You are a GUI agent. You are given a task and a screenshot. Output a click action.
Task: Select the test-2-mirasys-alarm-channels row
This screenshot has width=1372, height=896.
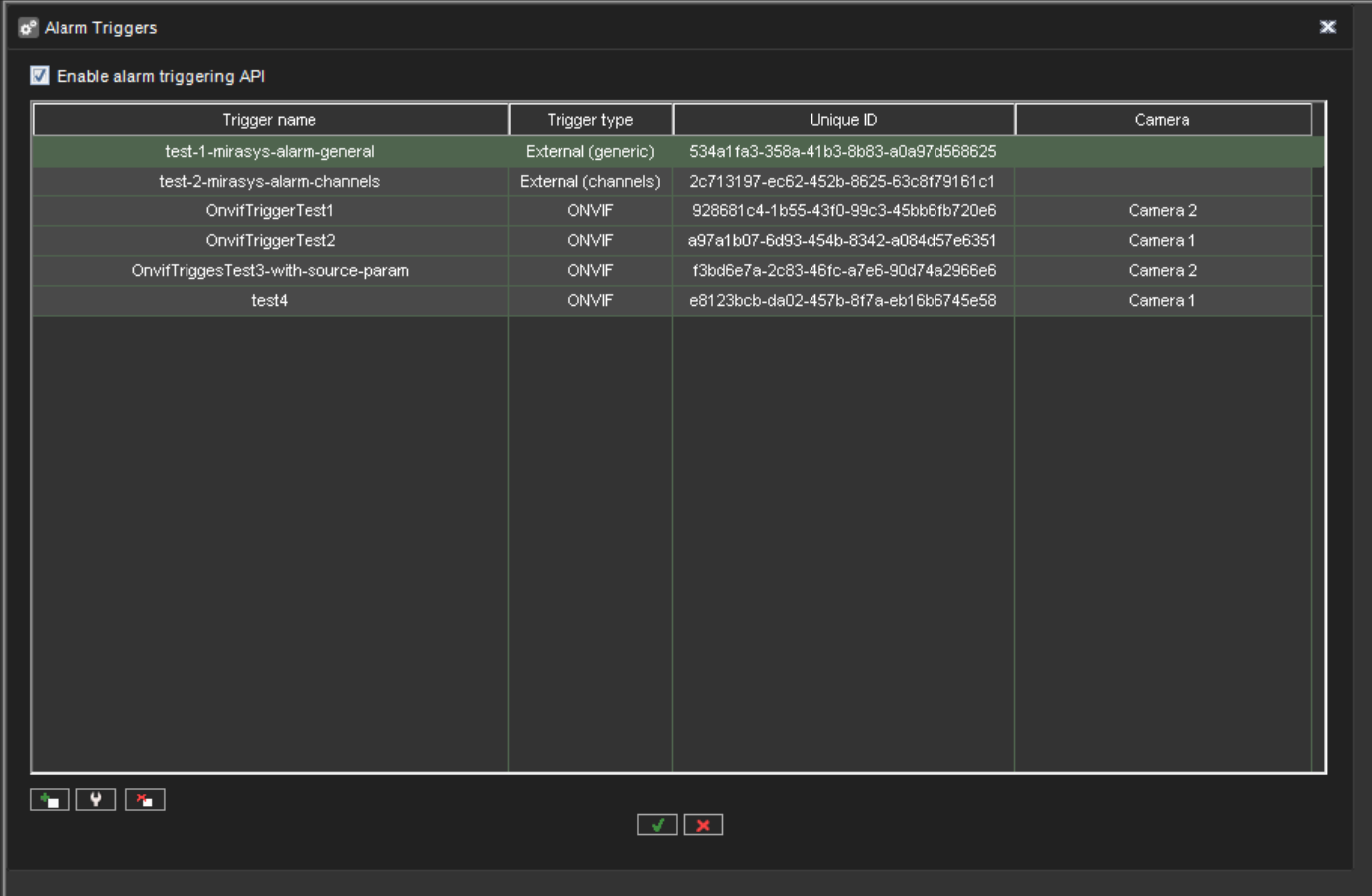(x=270, y=181)
